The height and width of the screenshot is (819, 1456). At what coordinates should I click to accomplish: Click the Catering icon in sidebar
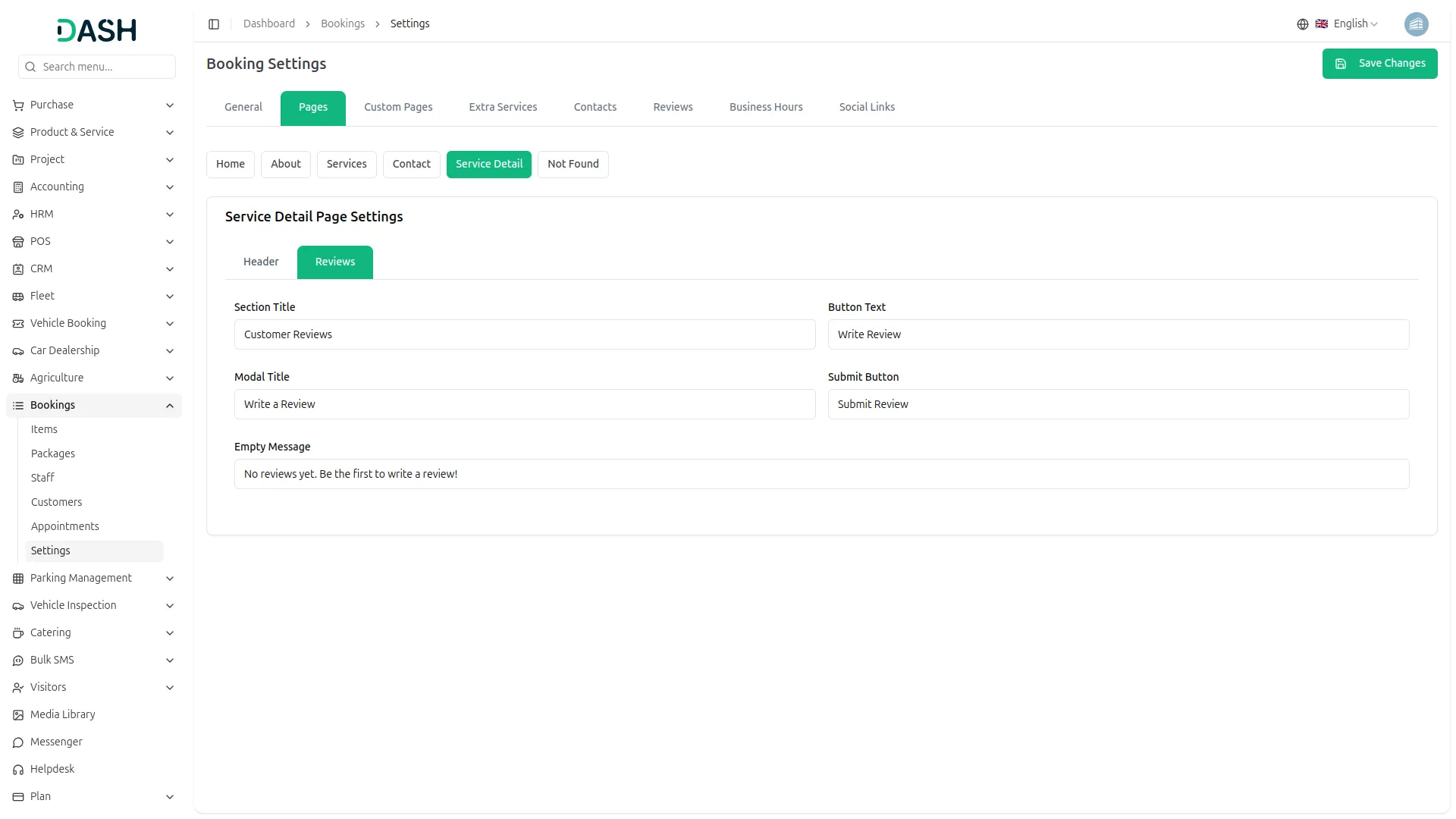click(18, 633)
